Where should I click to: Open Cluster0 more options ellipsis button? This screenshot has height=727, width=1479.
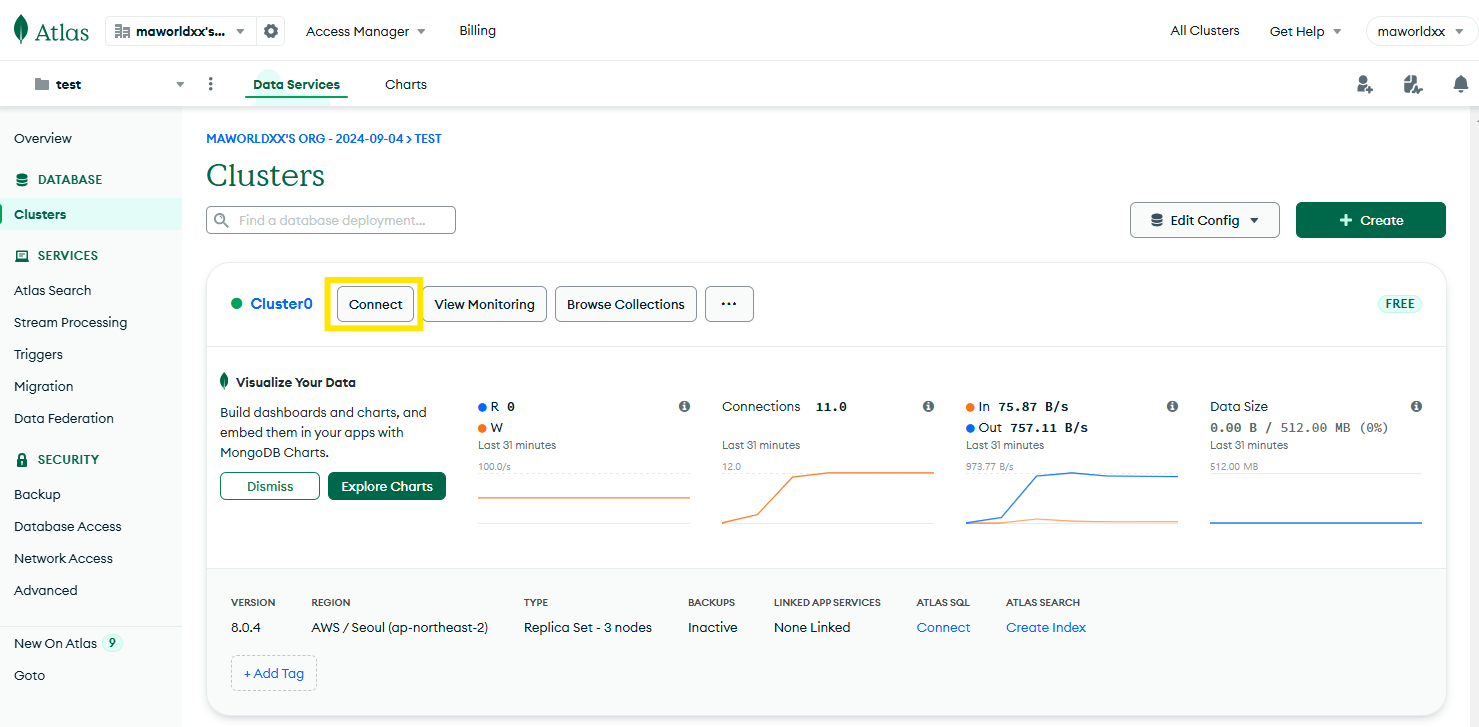point(729,304)
